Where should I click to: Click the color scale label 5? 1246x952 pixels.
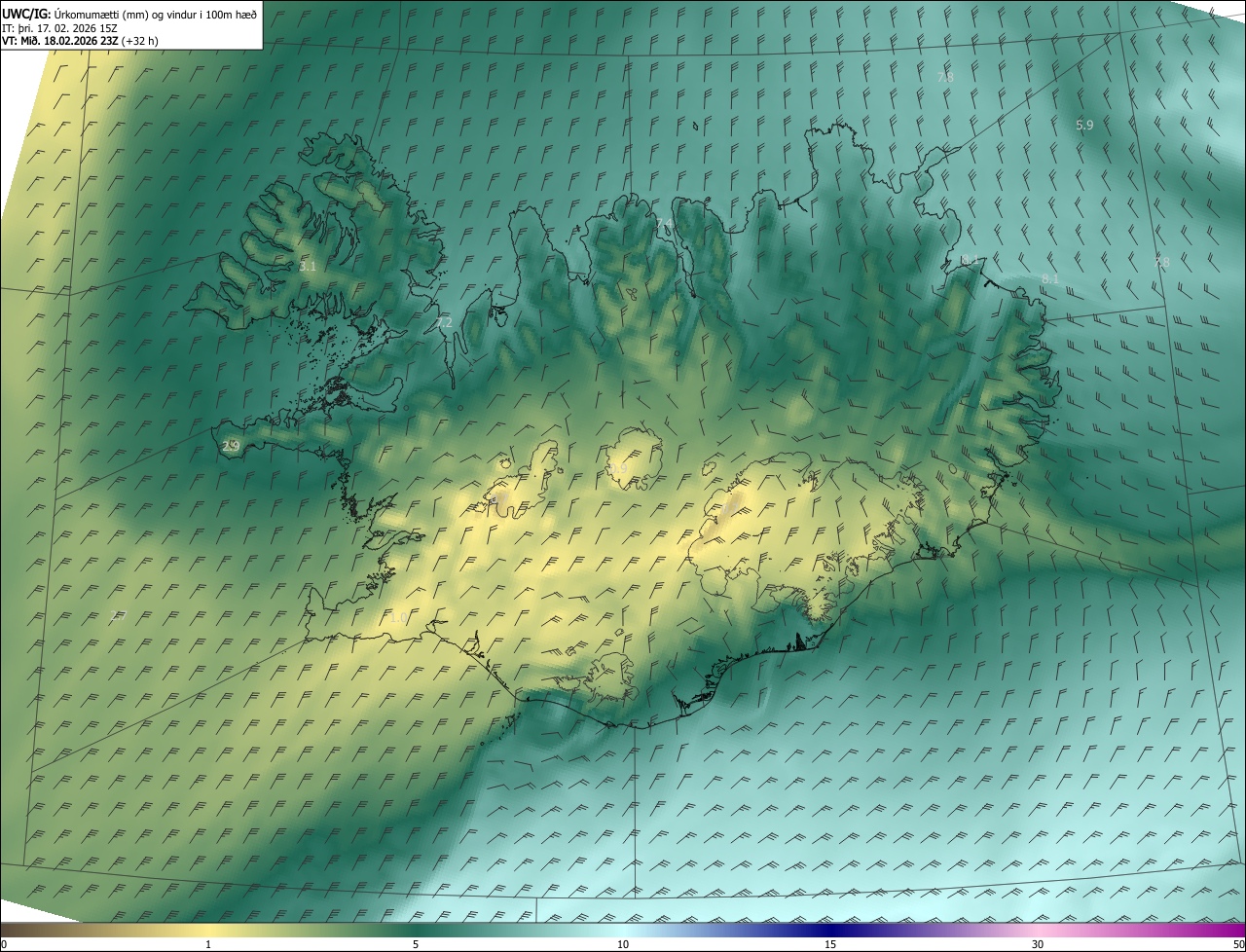(x=416, y=944)
